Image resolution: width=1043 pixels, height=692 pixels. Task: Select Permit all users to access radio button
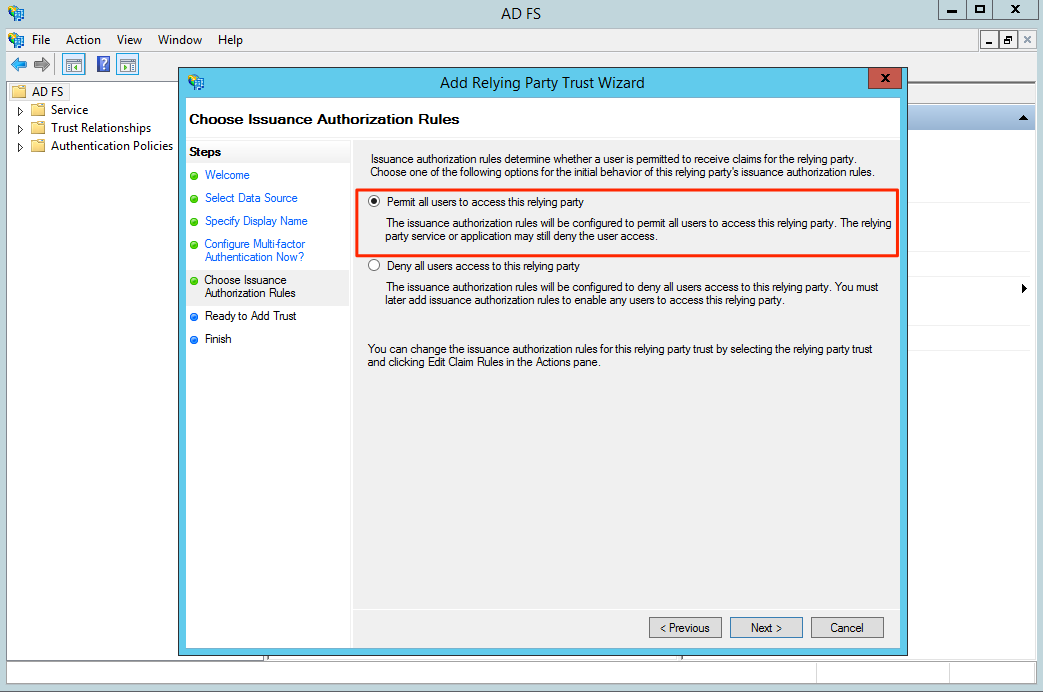(374, 201)
